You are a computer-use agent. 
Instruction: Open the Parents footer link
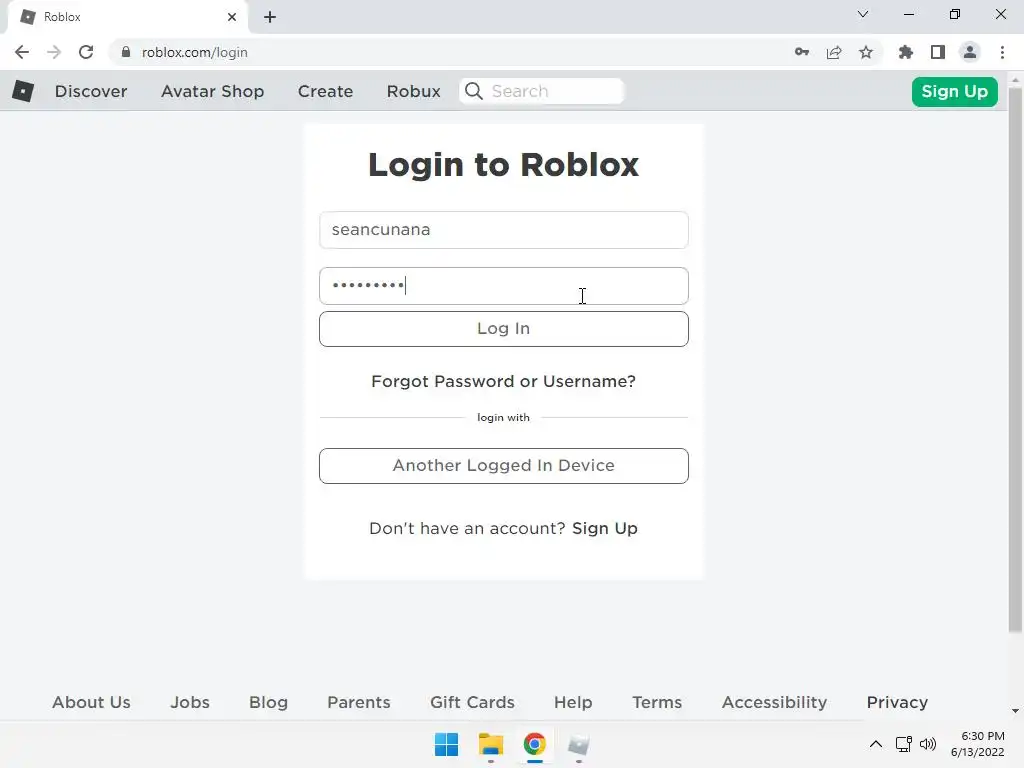359,702
